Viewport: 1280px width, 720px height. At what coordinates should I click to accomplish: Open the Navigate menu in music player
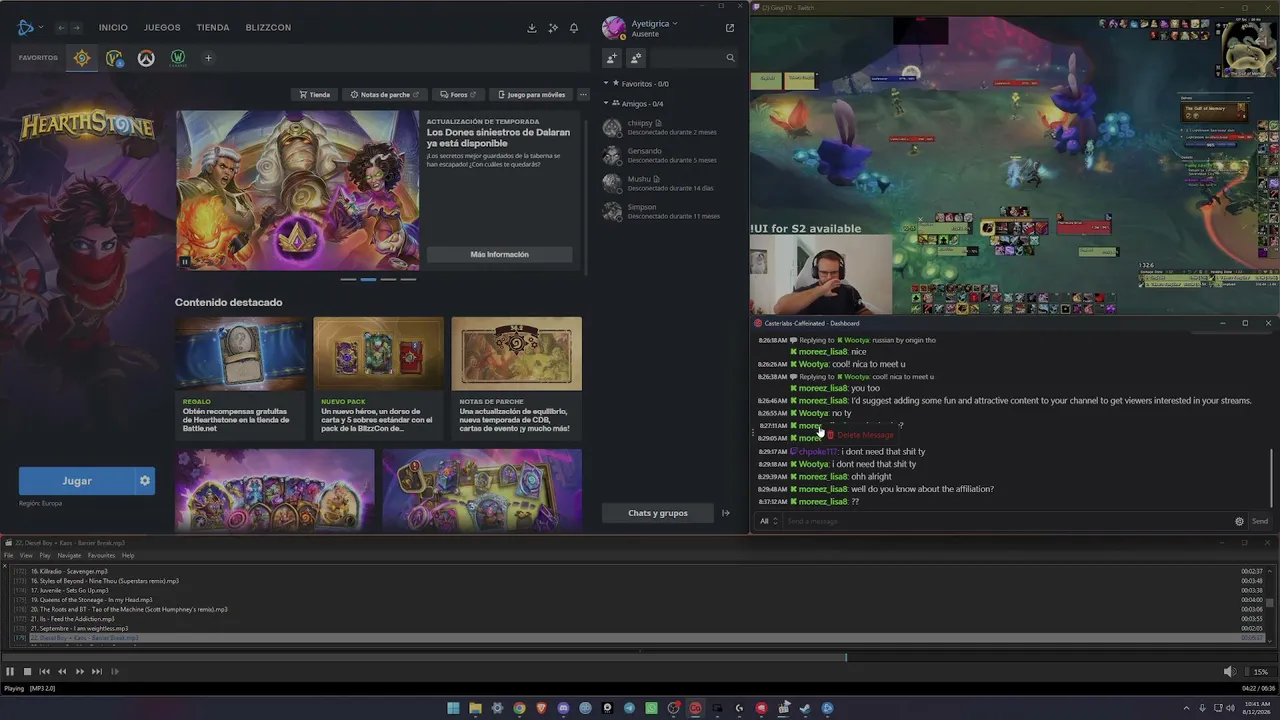(69, 556)
